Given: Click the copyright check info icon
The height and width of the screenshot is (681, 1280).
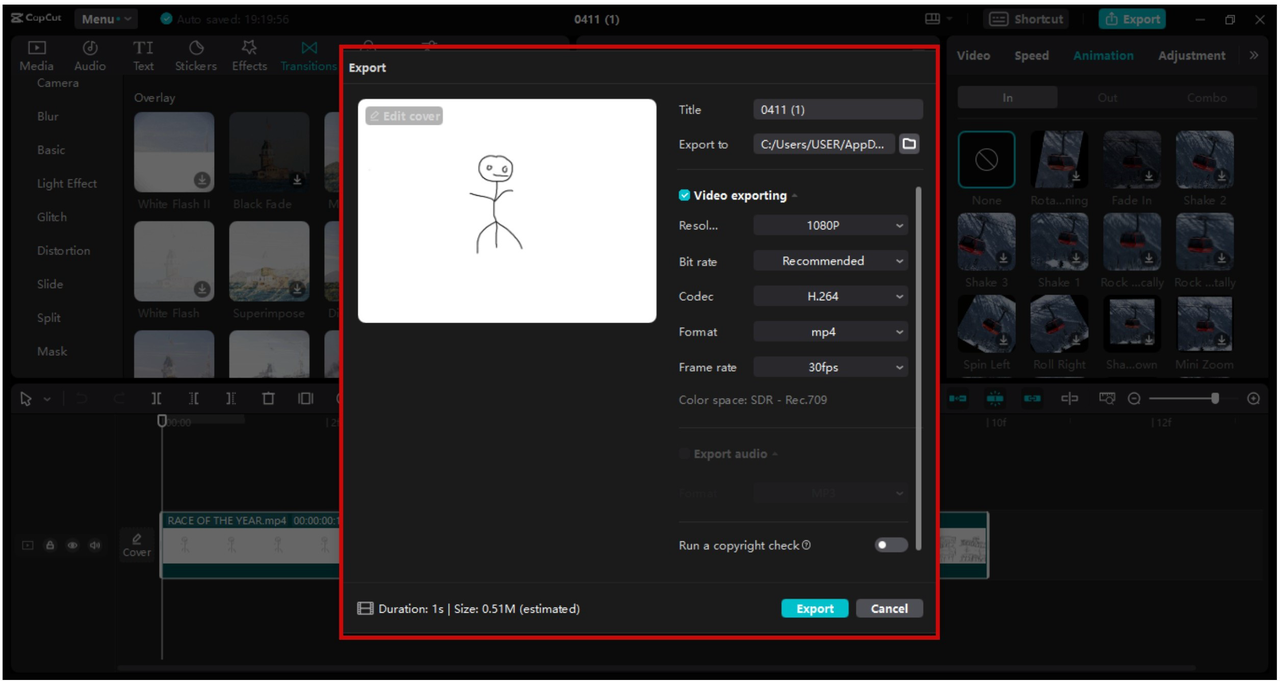Looking at the screenshot, I should [807, 546].
